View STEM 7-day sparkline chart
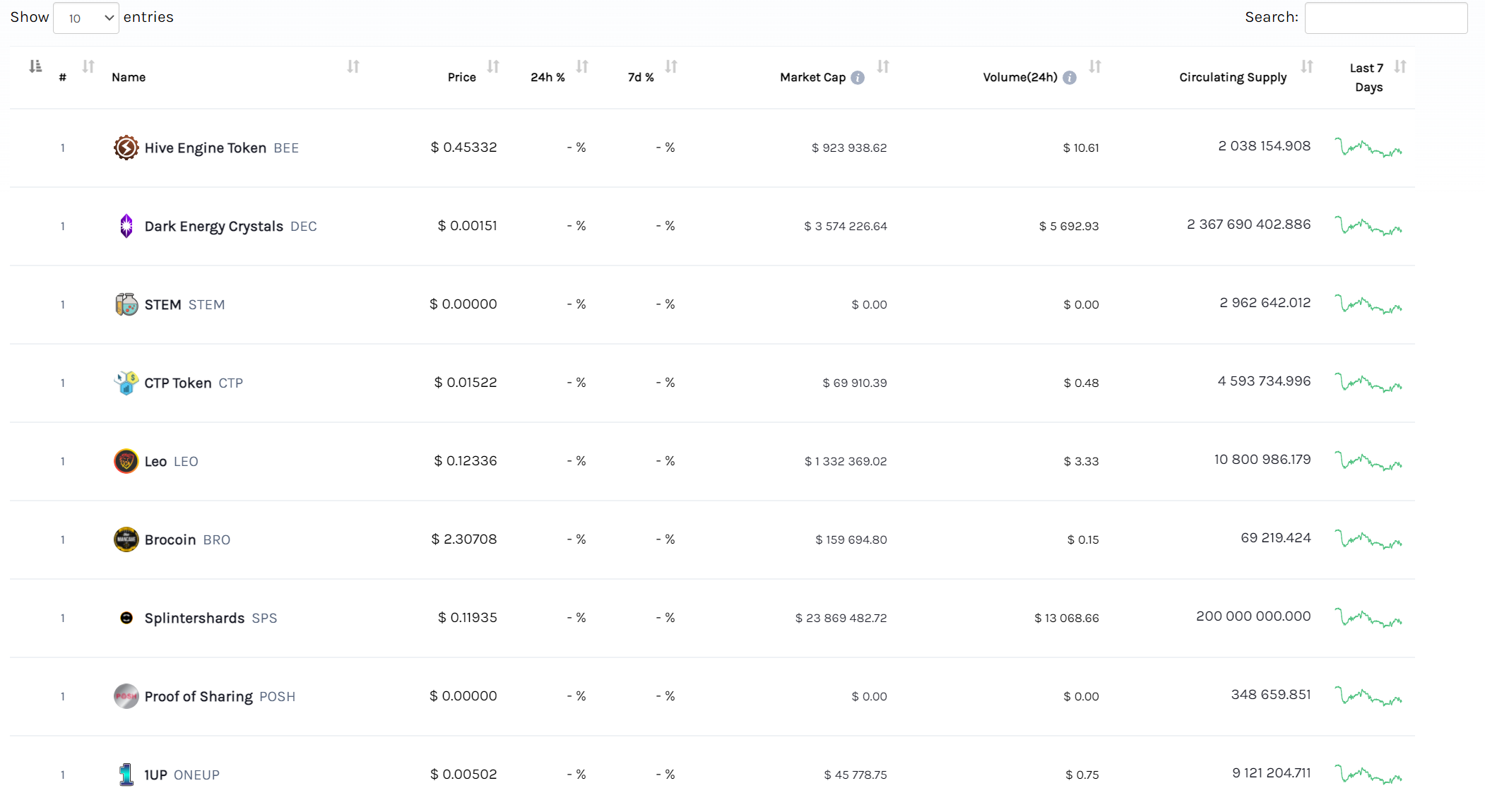This screenshot has width=1485, height=812. click(x=1368, y=304)
